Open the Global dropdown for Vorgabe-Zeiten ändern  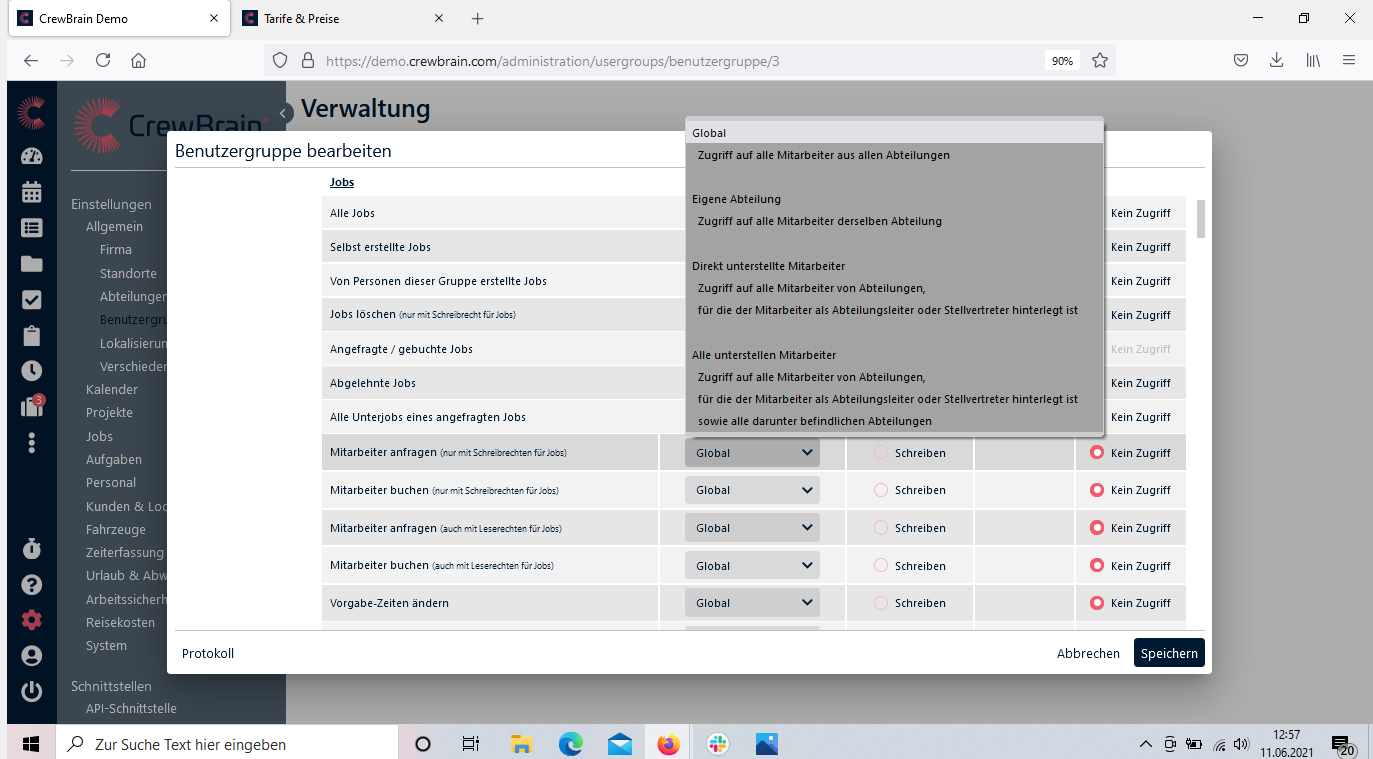(752, 603)
